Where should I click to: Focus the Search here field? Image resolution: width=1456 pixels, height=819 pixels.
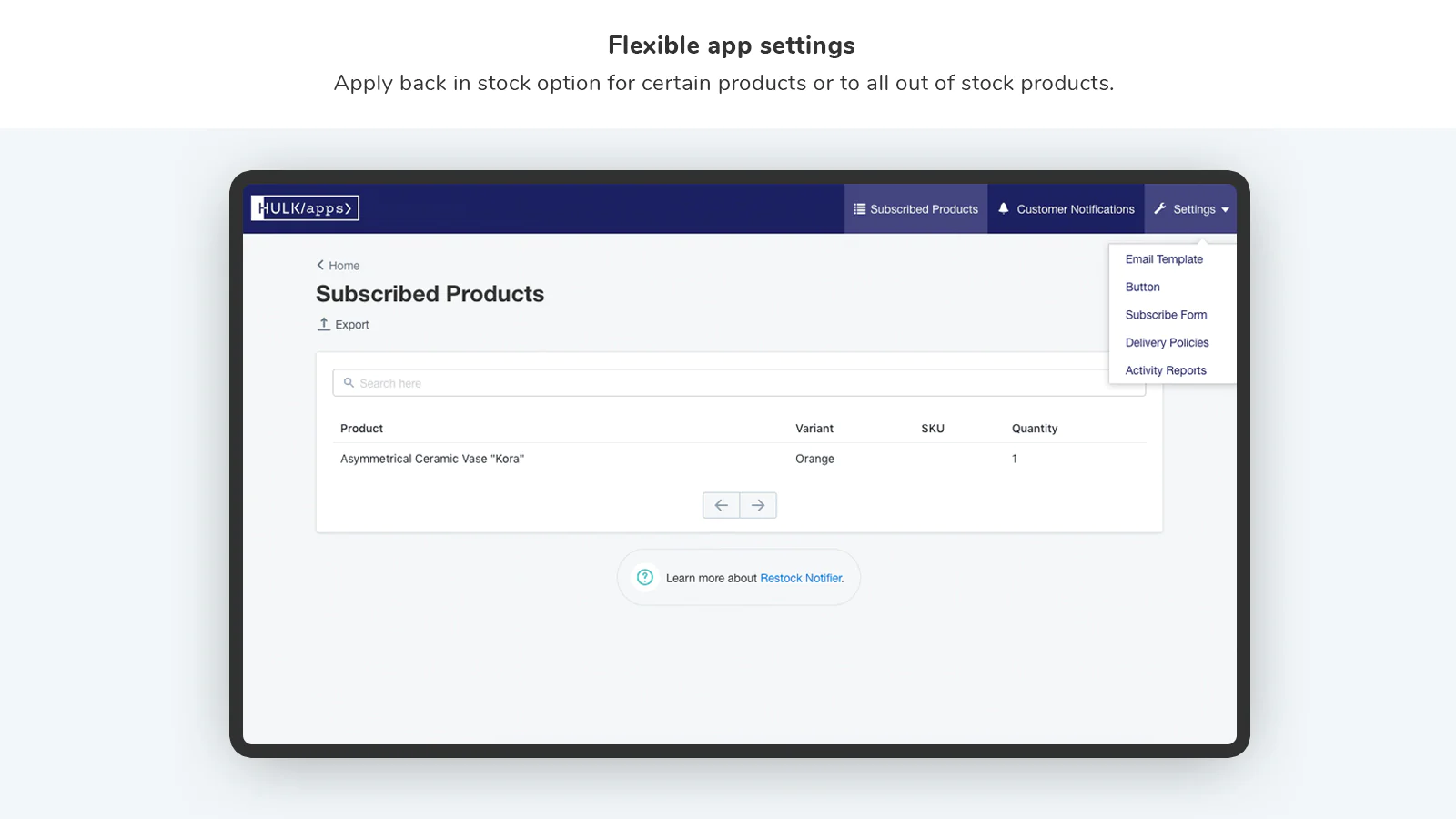[x=739, y=383]
